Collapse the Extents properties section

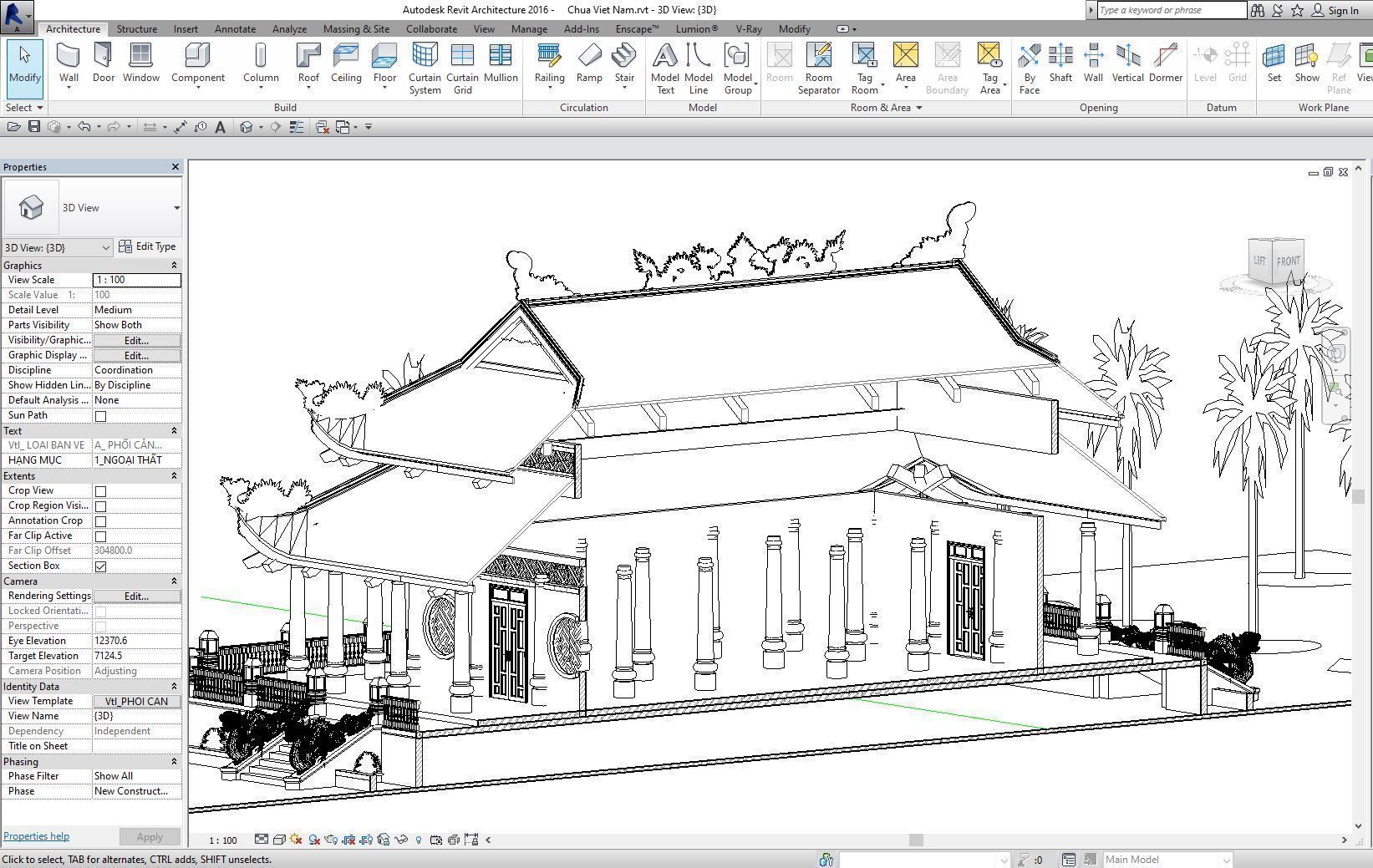click(174, 476)
